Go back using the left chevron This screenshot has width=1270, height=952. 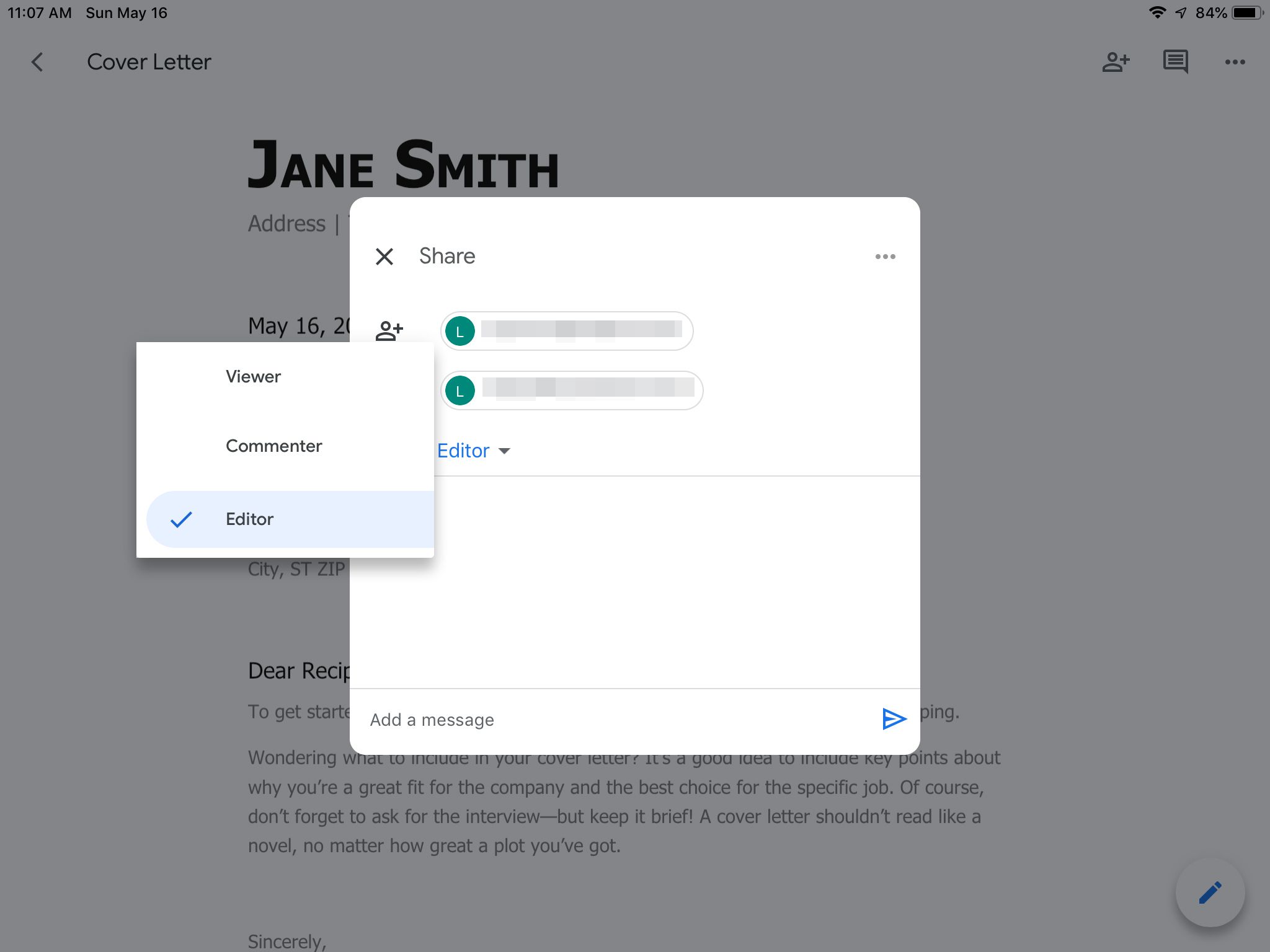coord(37,62)
